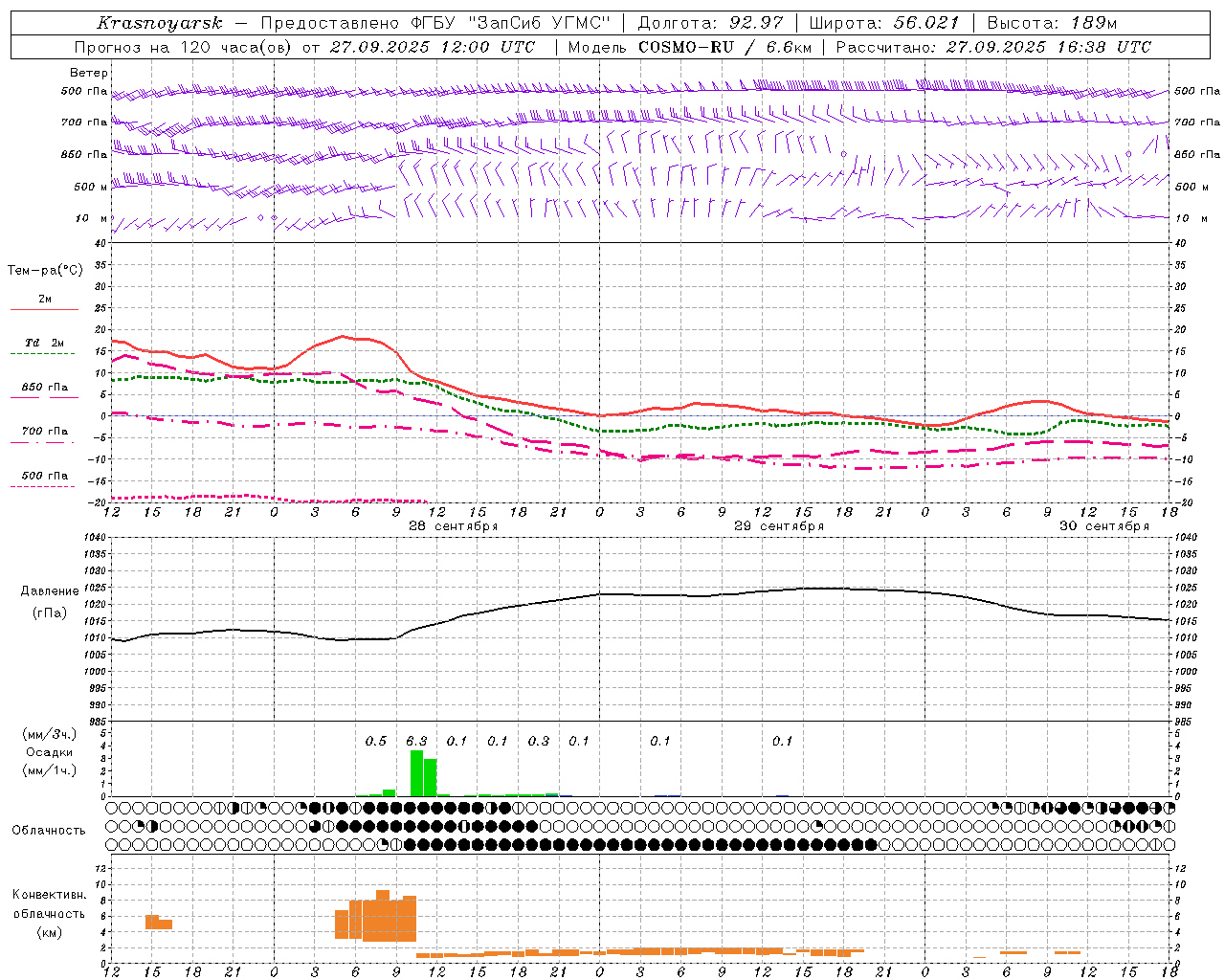Screen dimensions: 1225x980
Task: Click the '(мм/3ч.)' precipitation unit label
Action: 49,734
